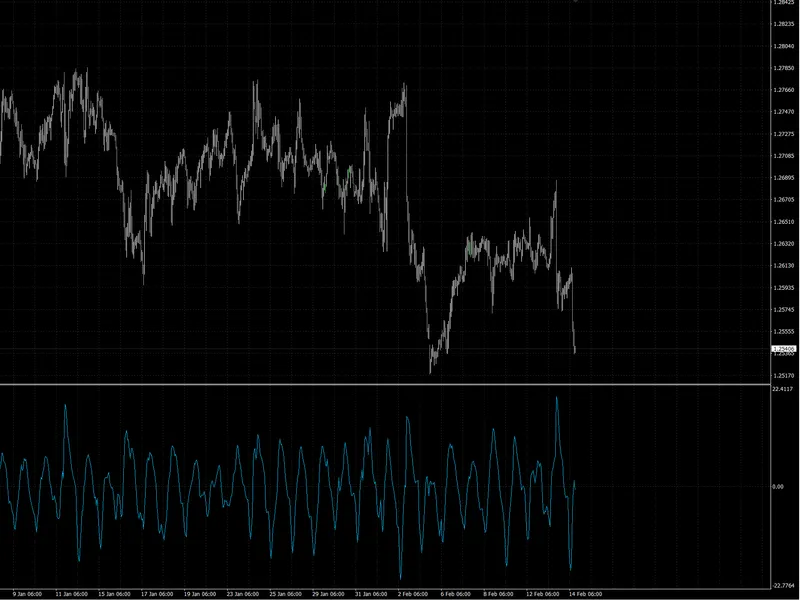Image resolution: width=800 pixels, height=600 pixels.
Task: Click the -22.7764 indicator scale minimum
Action: coord(784,585)
